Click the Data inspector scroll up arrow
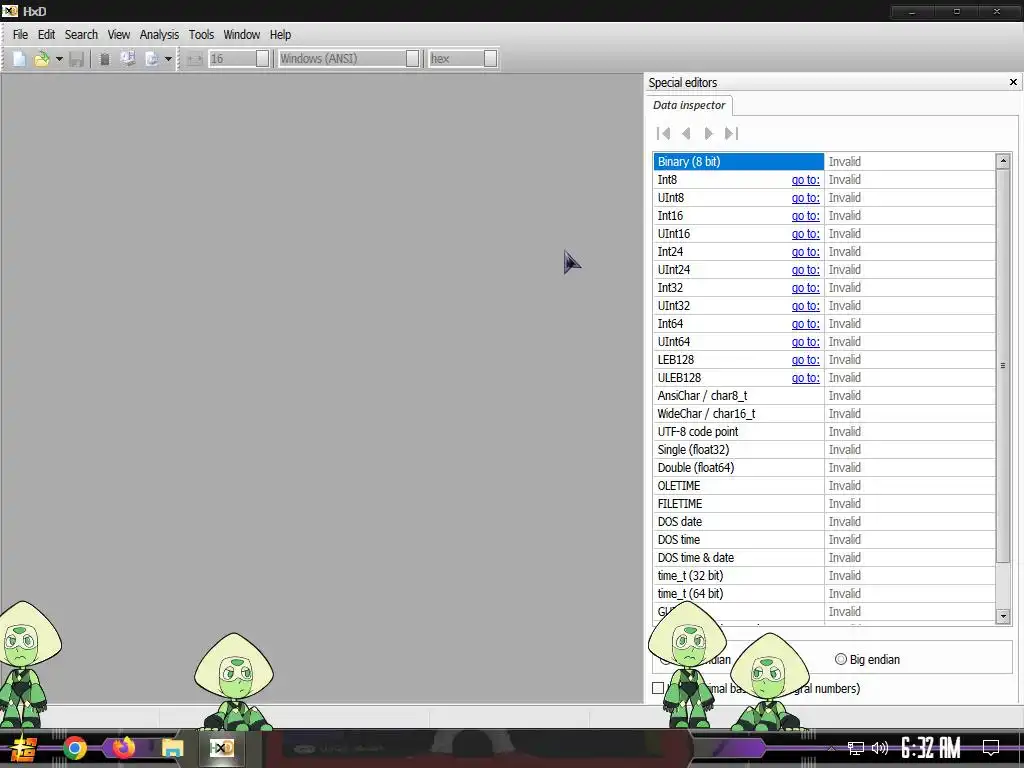The height and width of the screenshot is (768, 1024). (1003, 161)
